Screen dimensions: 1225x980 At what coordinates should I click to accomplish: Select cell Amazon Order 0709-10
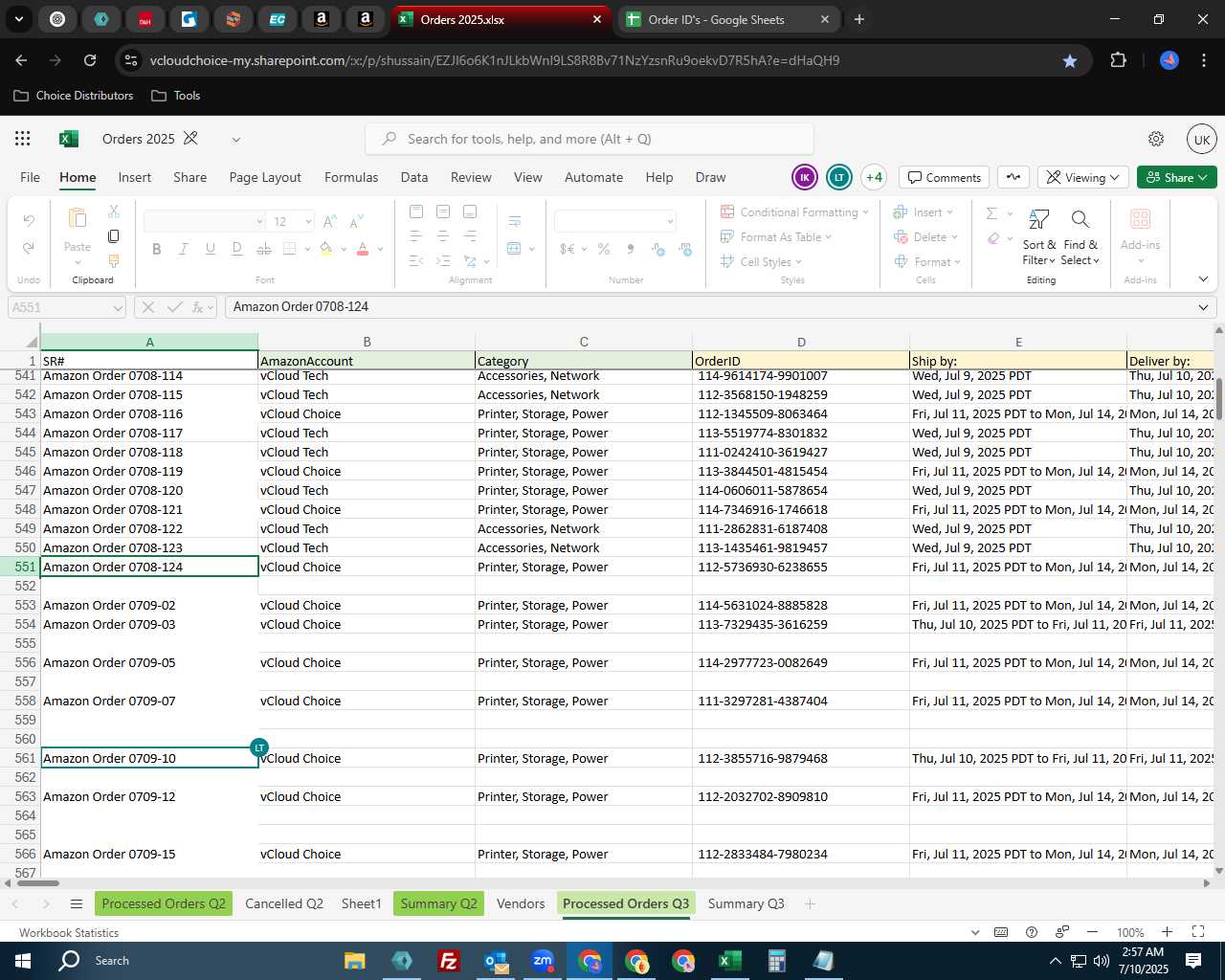point(149,758)
